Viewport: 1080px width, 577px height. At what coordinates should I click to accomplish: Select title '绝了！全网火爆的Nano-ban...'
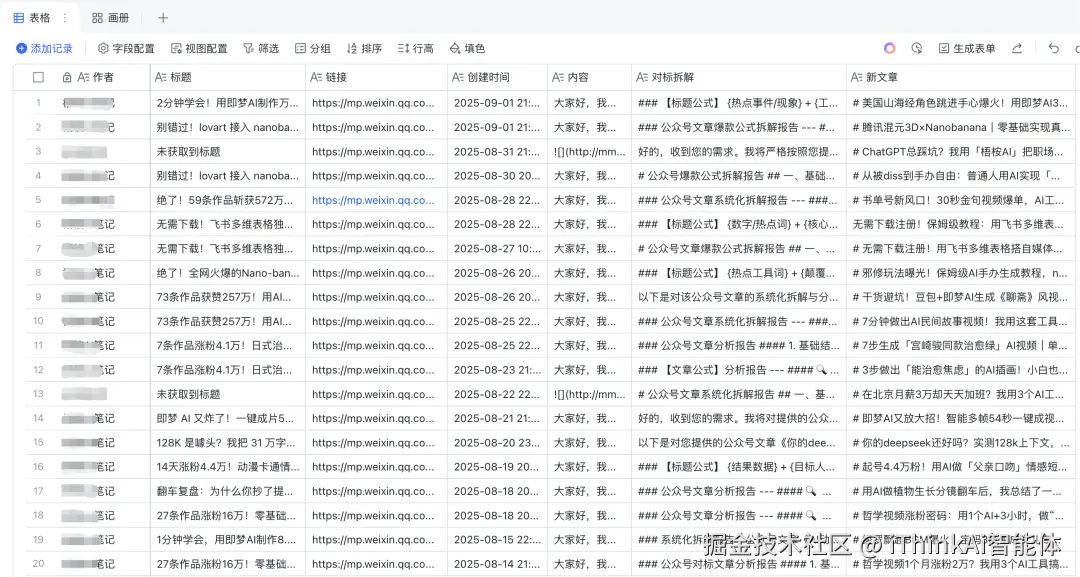coord(227,273)
